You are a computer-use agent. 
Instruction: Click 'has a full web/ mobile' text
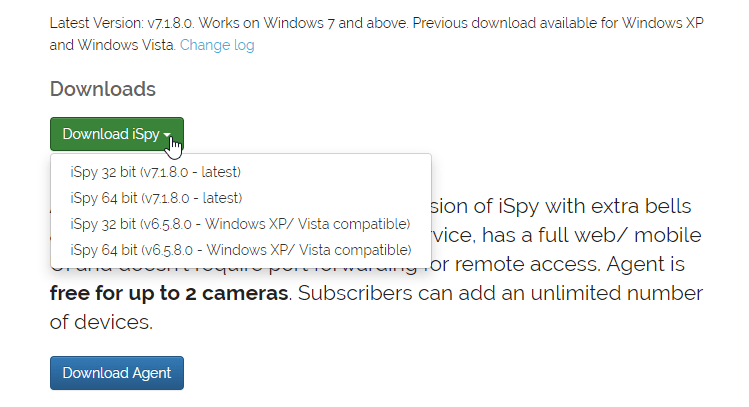pos(591,235)
